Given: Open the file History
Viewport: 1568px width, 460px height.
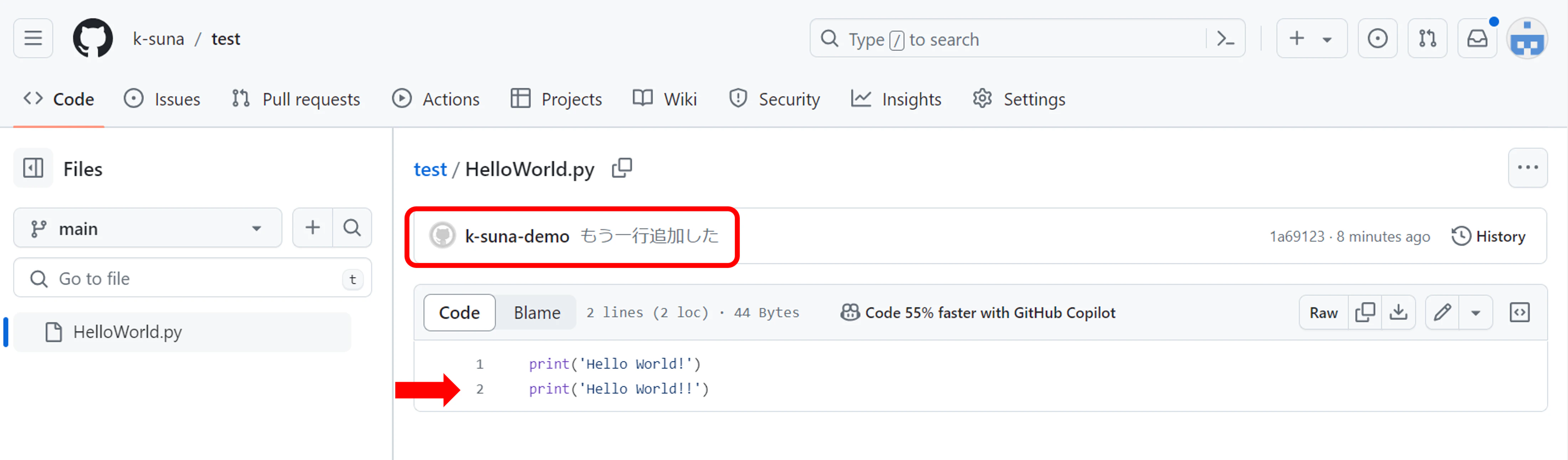Looking at the screenshot, I should [x=1489, y=236].
